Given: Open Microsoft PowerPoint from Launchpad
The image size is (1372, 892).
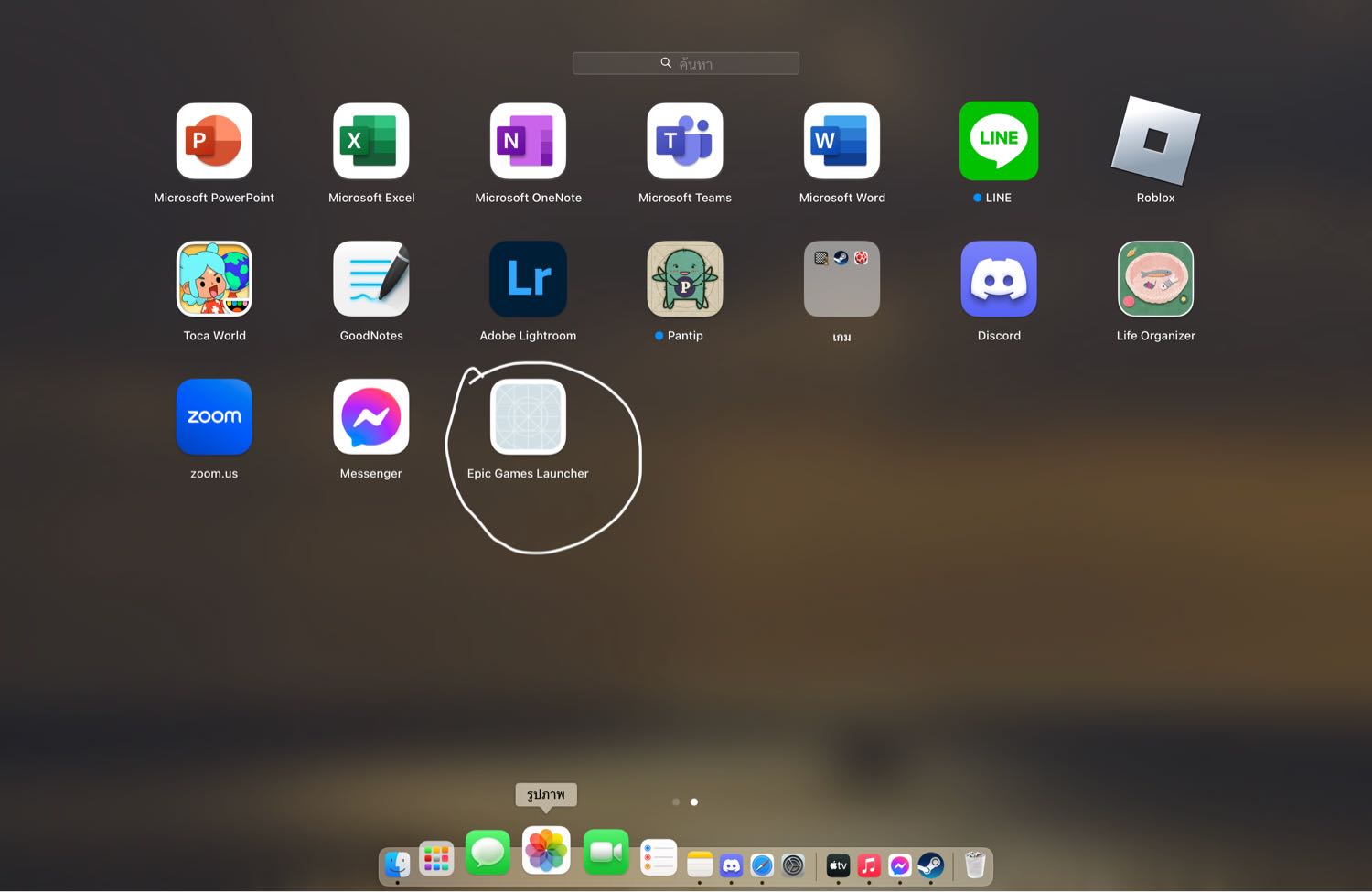Looking at the screenshot, I should (x=214, y=141).
